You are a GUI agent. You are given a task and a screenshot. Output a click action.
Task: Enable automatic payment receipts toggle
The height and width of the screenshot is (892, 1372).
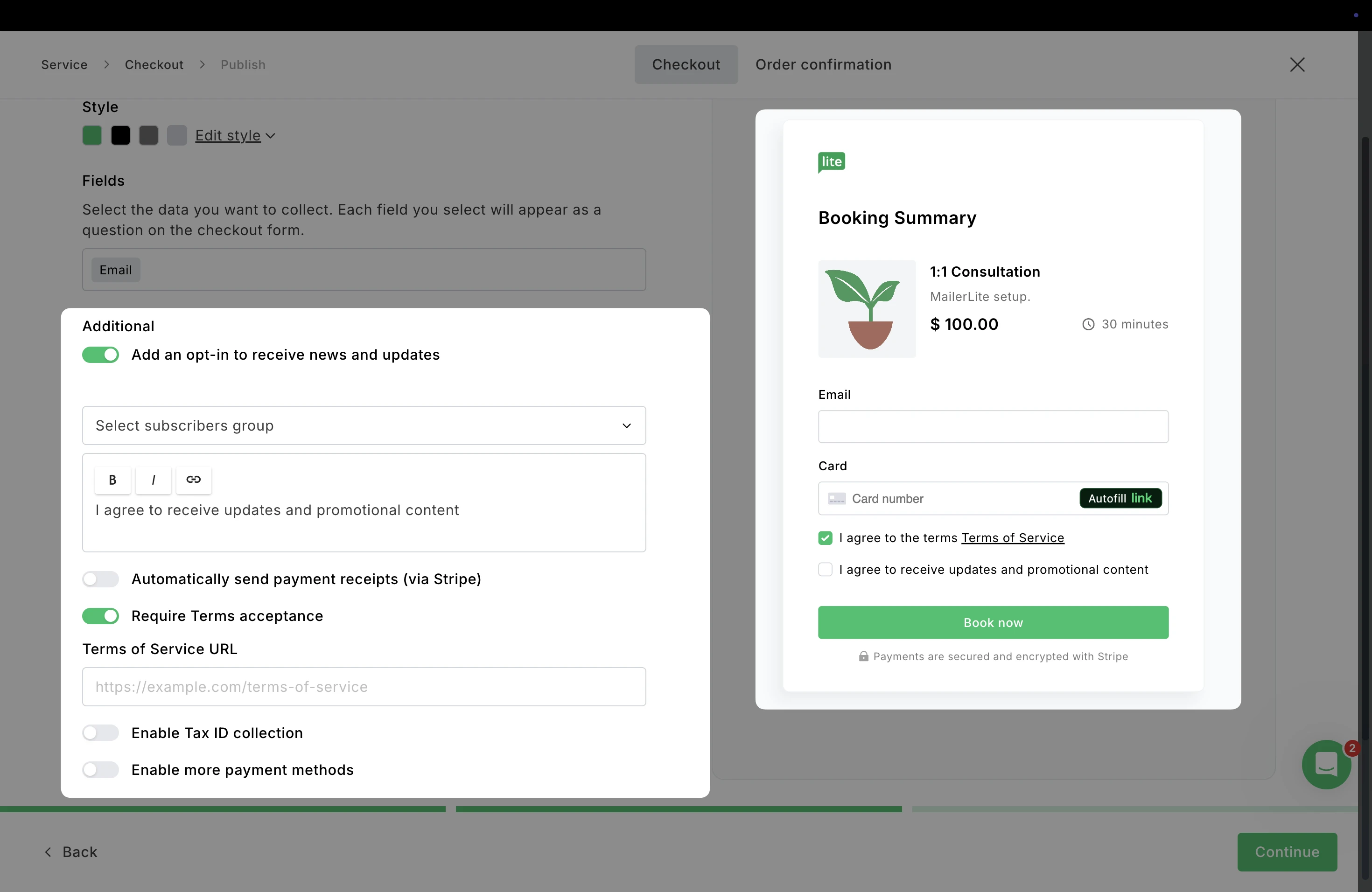[x=100, y=578]
